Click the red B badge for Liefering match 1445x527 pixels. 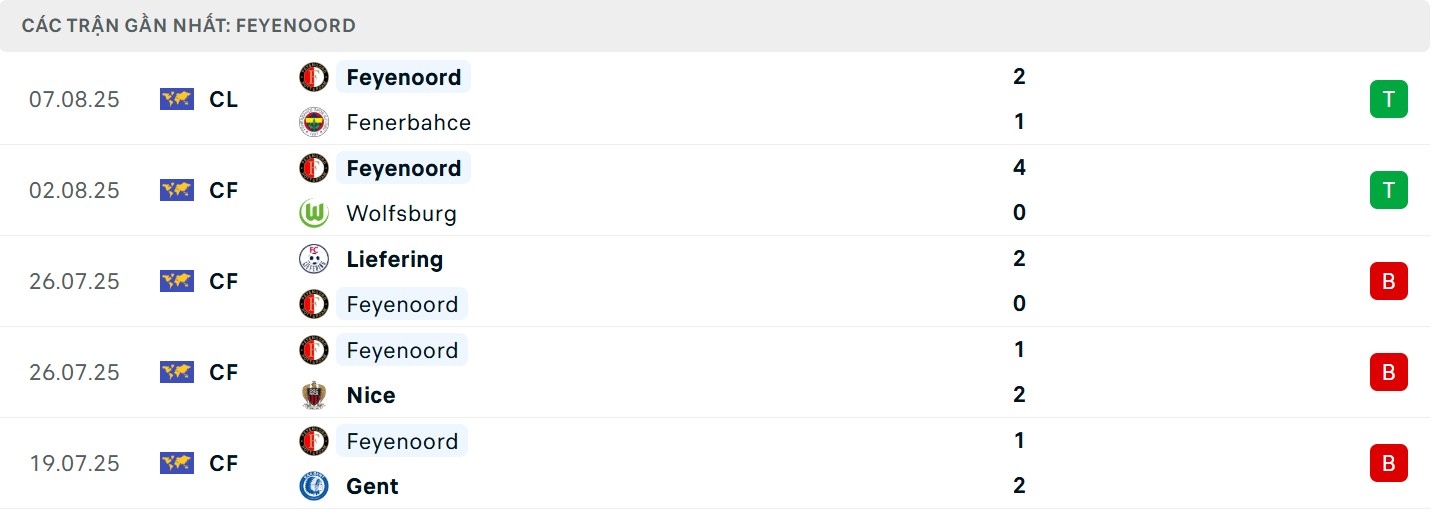(1388, 281)
